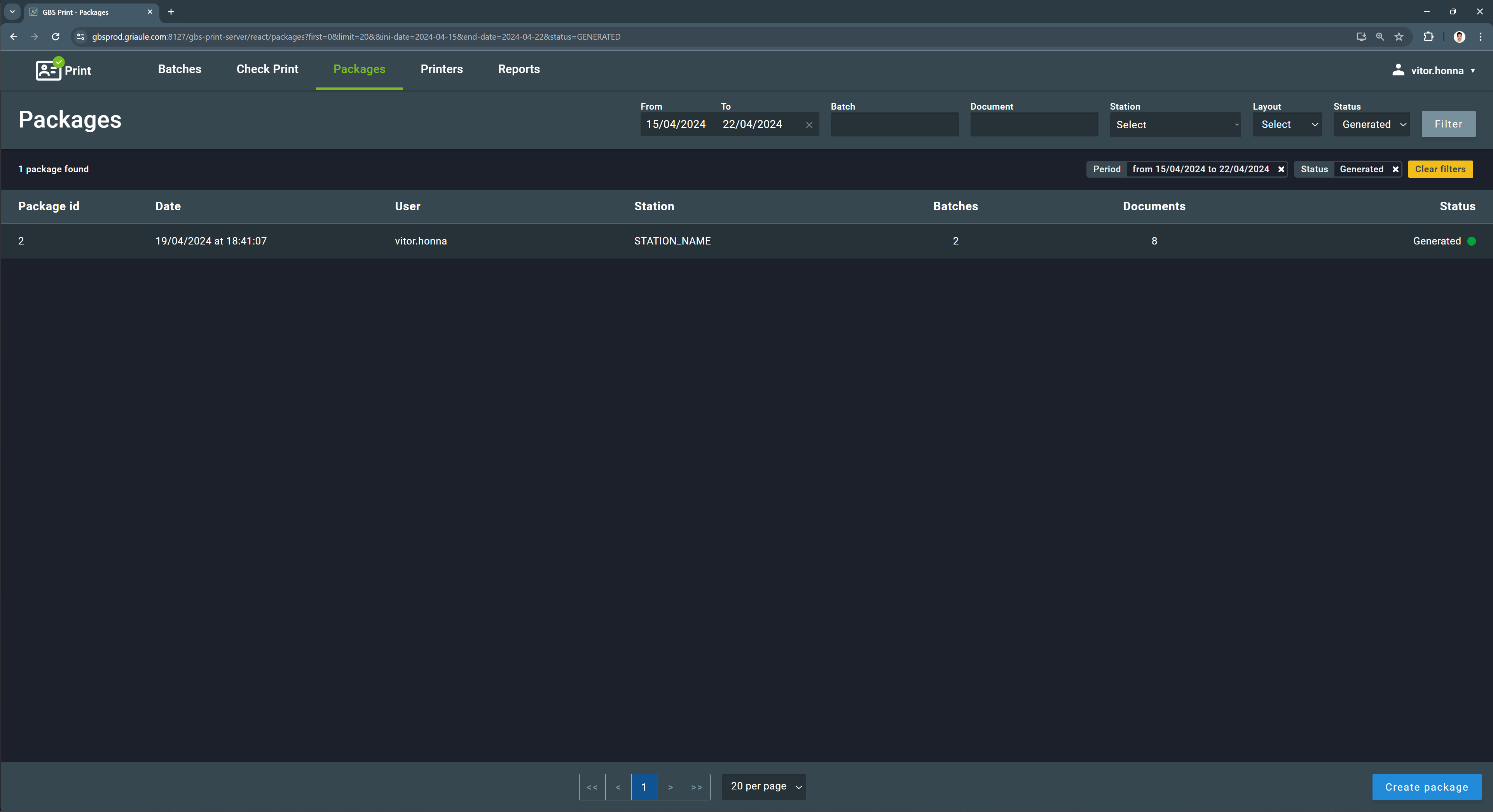Open the browser extensions puzzle icon

click(1428, 37)
